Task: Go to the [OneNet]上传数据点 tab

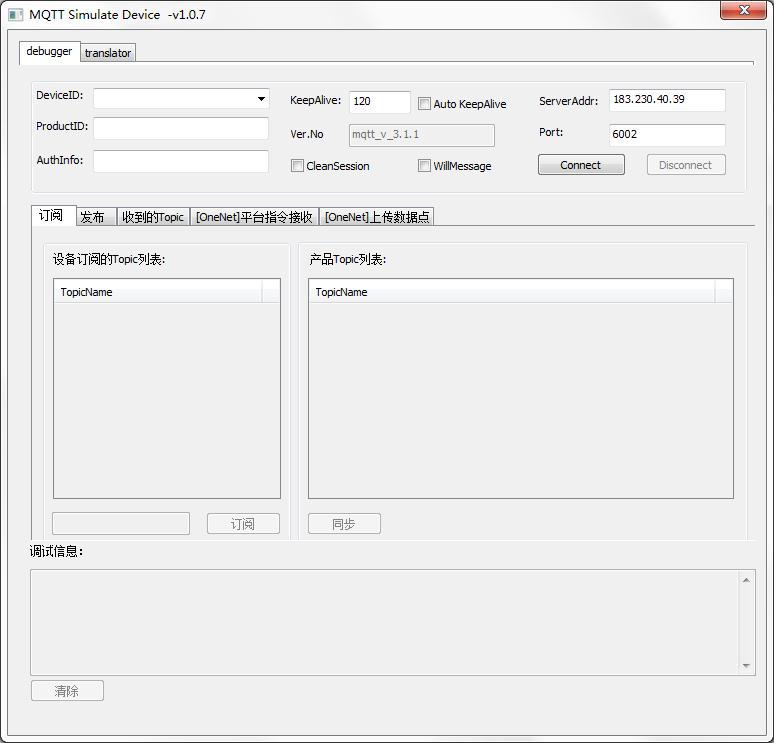Action: (377, 217)
